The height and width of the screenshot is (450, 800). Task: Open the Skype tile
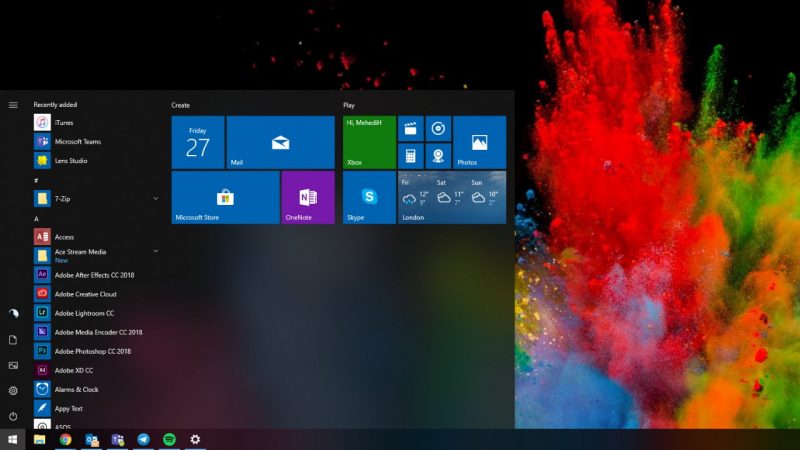(x=369, y=197)
